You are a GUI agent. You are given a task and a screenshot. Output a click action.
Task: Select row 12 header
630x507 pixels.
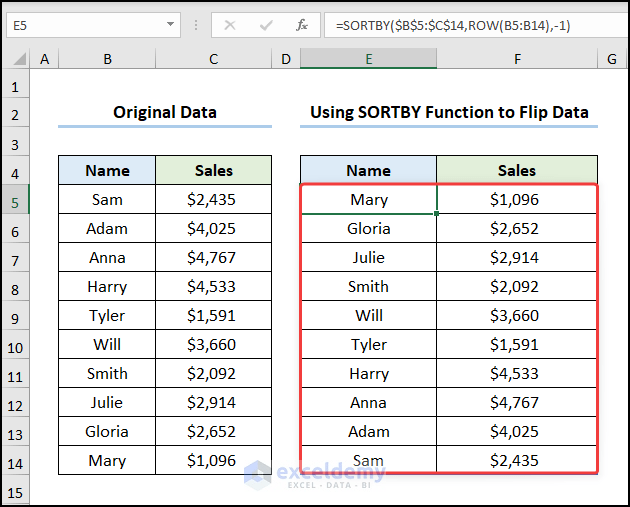(x=15, y=402)
